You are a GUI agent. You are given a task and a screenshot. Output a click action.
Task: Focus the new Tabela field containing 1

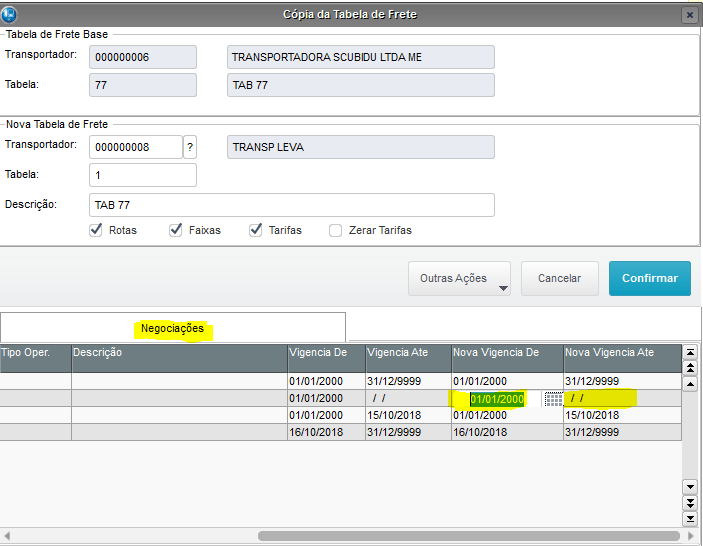coord(143,175)
